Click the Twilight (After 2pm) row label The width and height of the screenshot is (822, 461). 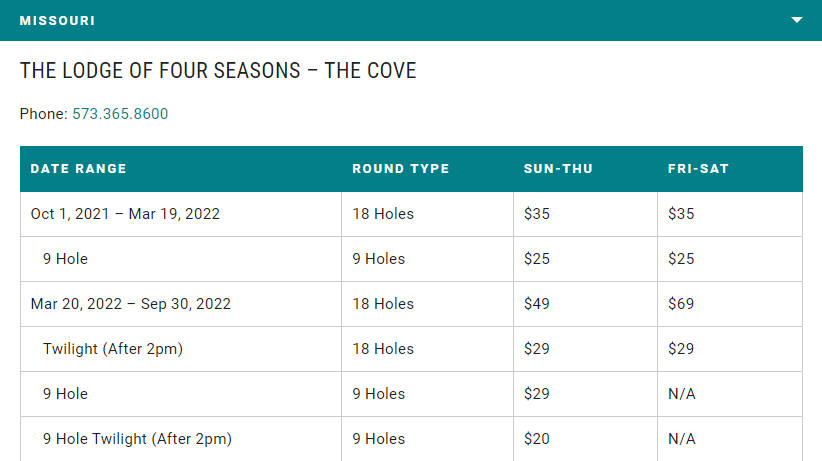pyautogui.click(x=113, y=349)
